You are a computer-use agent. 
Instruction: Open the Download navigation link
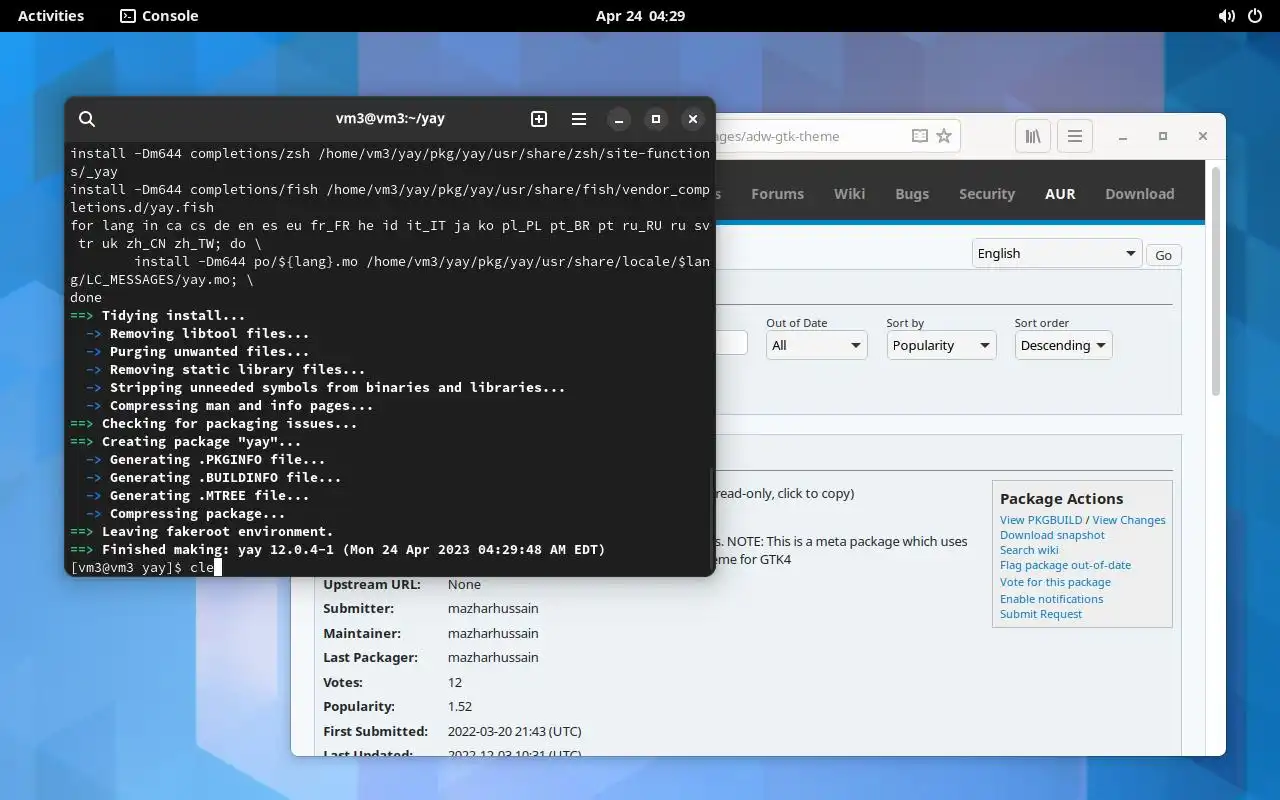[1140, 194]
